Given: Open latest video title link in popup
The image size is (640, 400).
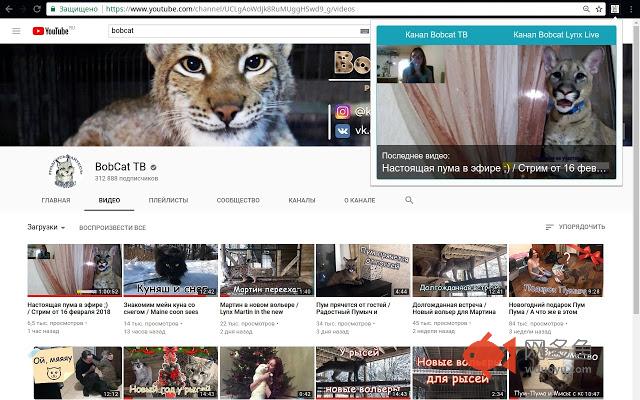Looking at the screenshot, I should 492,169.
